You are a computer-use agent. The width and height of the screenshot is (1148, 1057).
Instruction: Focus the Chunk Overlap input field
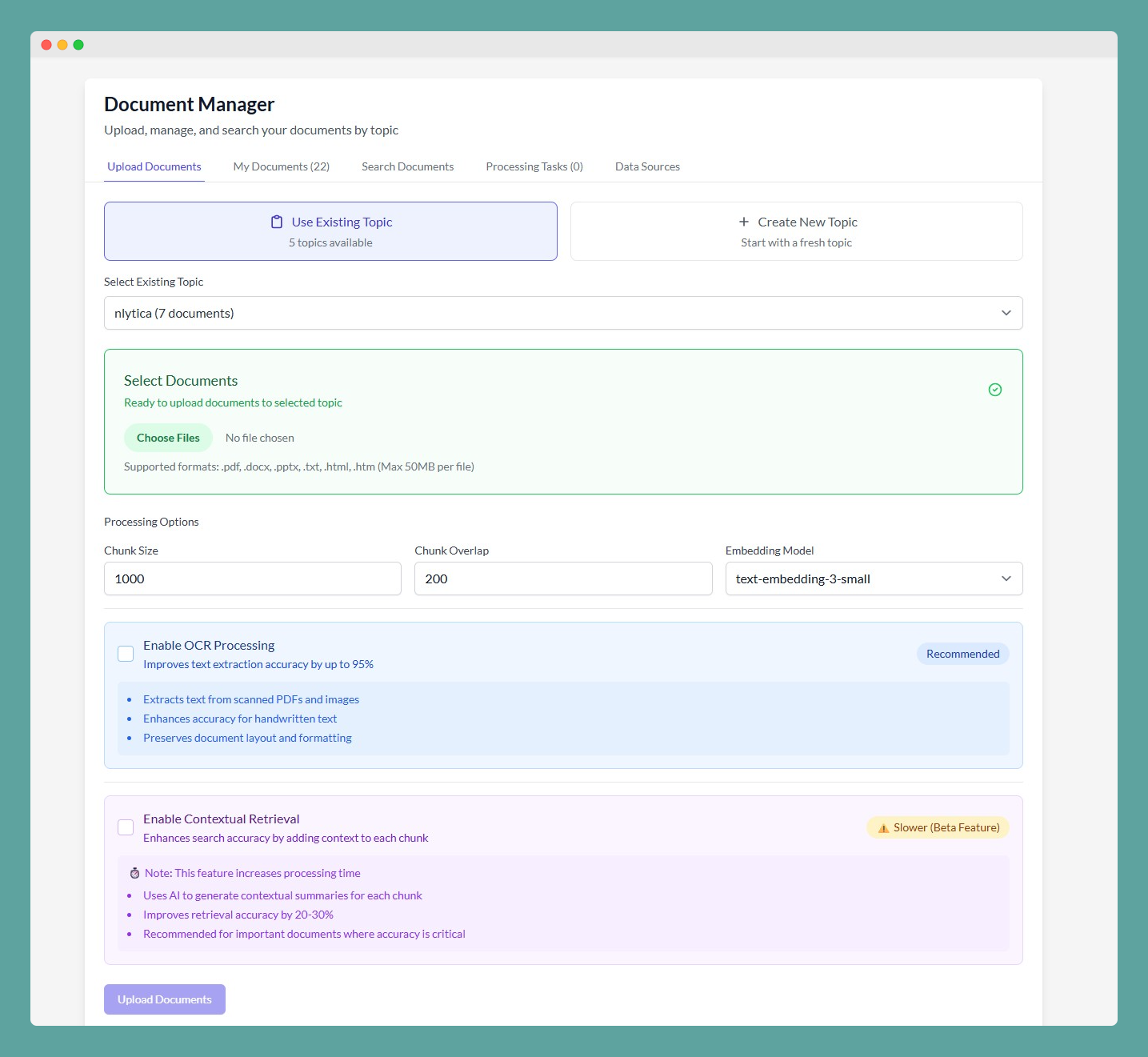click(x=563, y=579)
